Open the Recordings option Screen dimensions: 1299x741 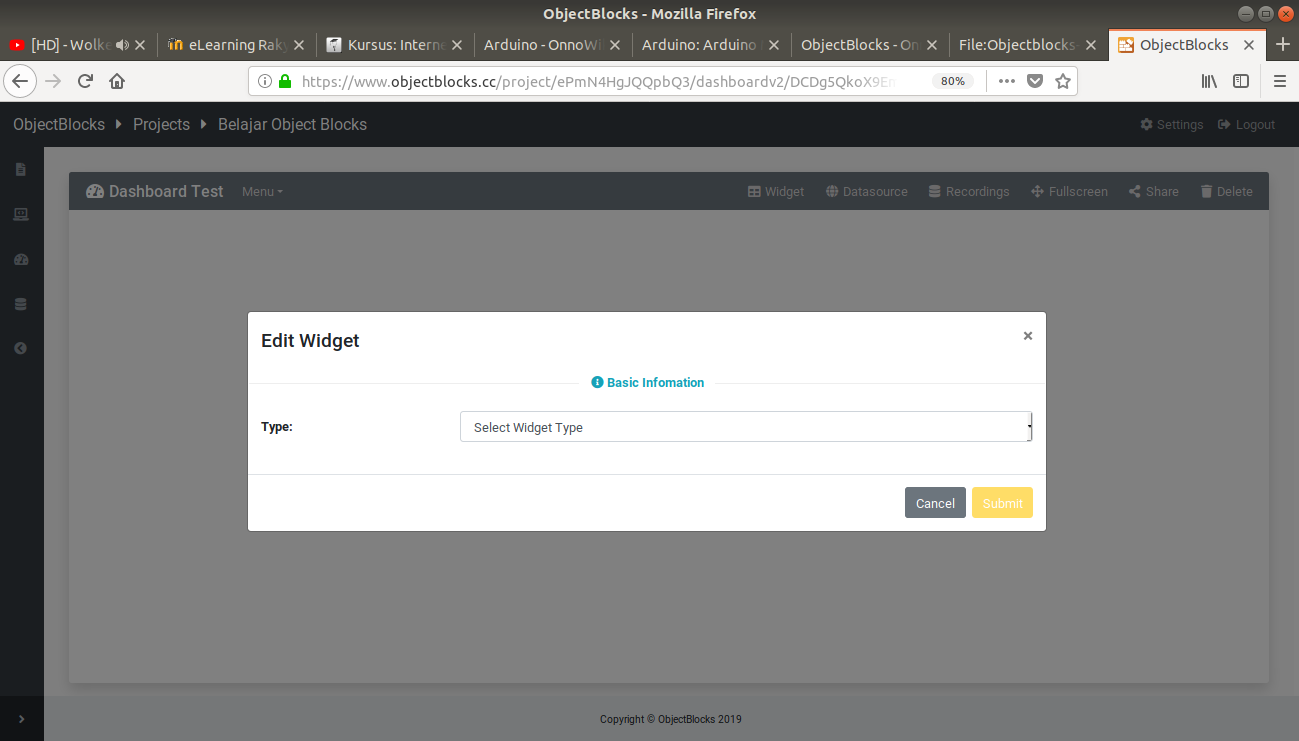[x=969, y=192]
